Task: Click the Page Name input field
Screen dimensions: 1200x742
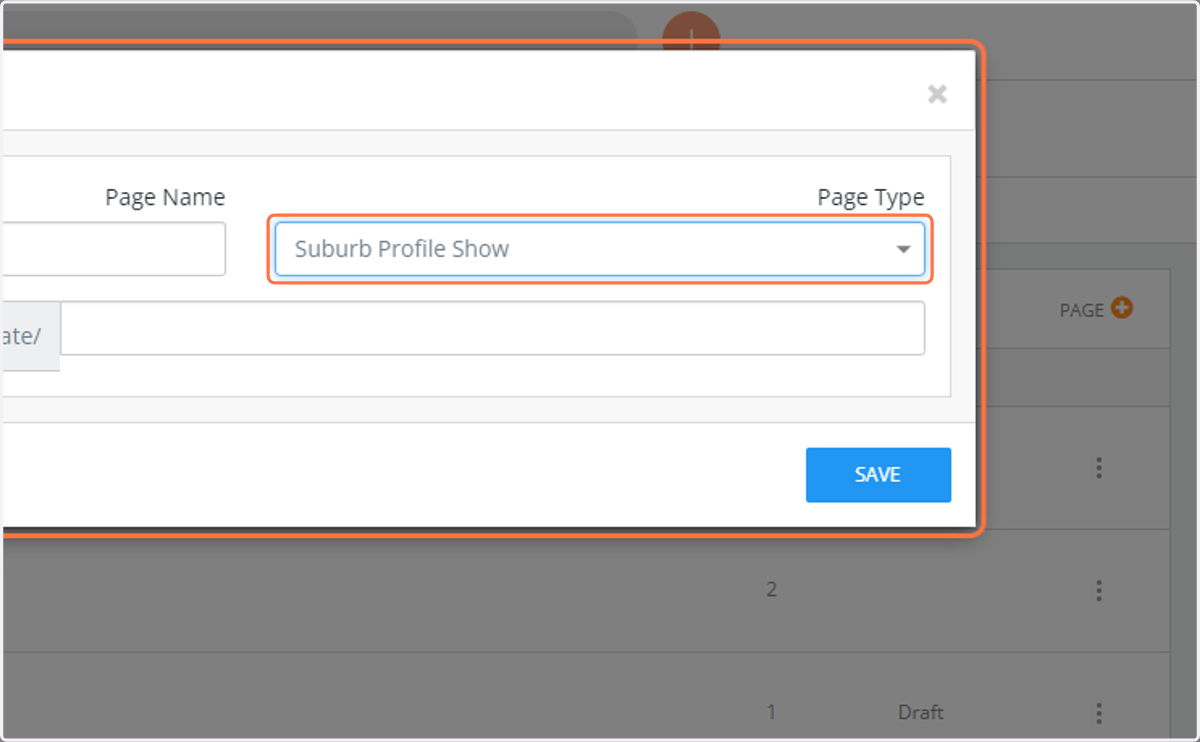Action: coord(113,249)
